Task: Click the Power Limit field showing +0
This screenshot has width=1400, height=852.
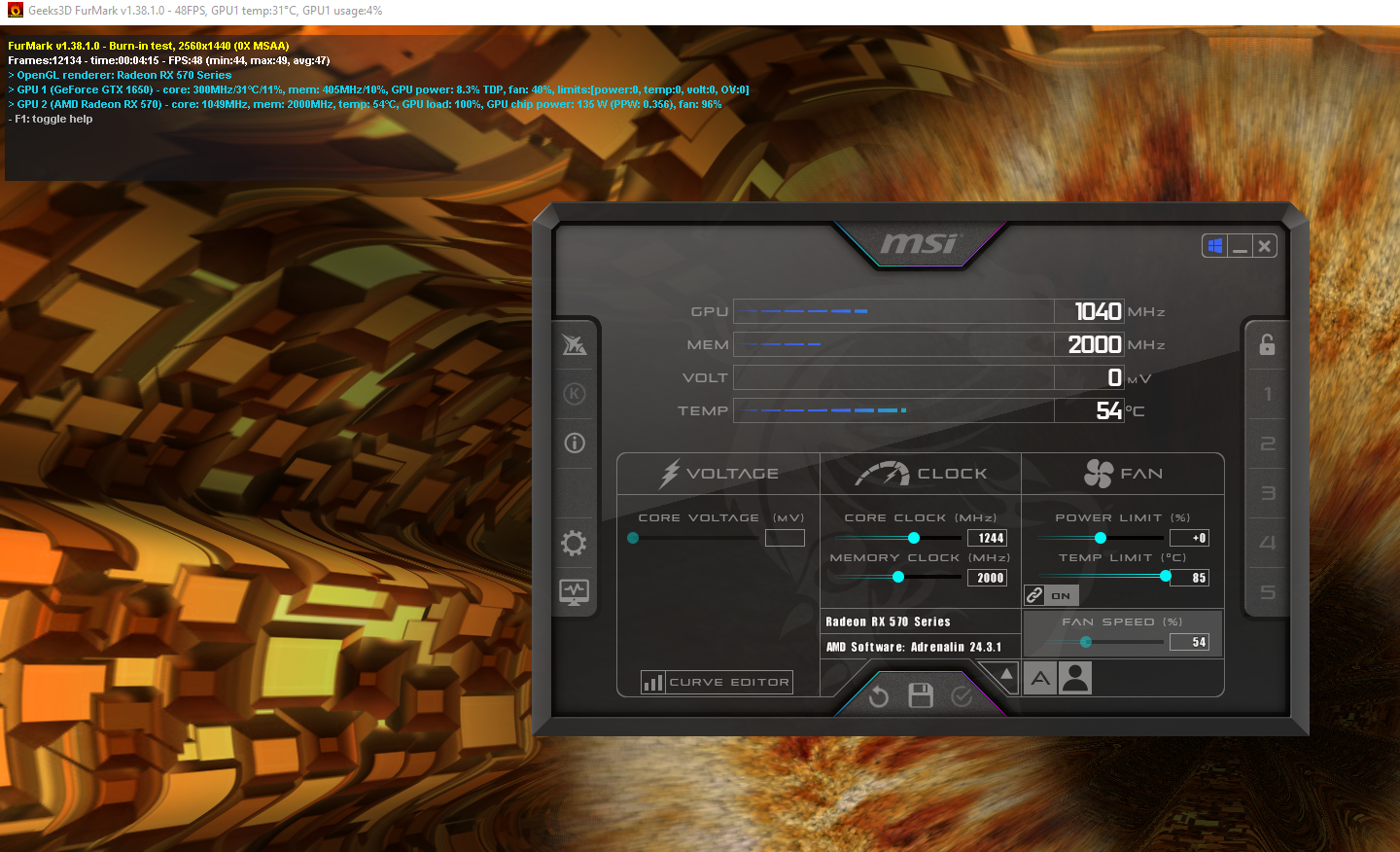Action: (1189, 538)
